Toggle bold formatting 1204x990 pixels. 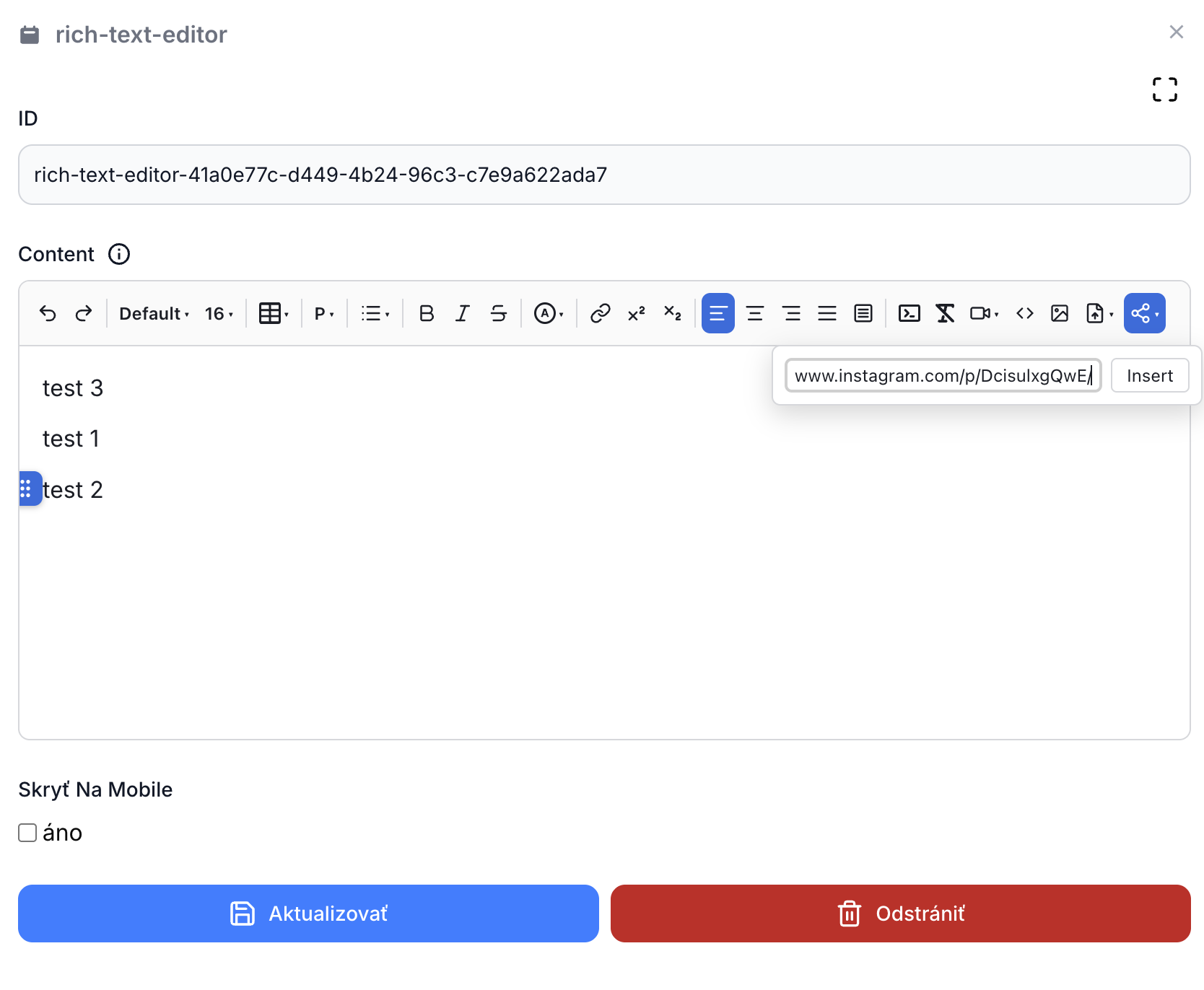(x=427, y=313)
